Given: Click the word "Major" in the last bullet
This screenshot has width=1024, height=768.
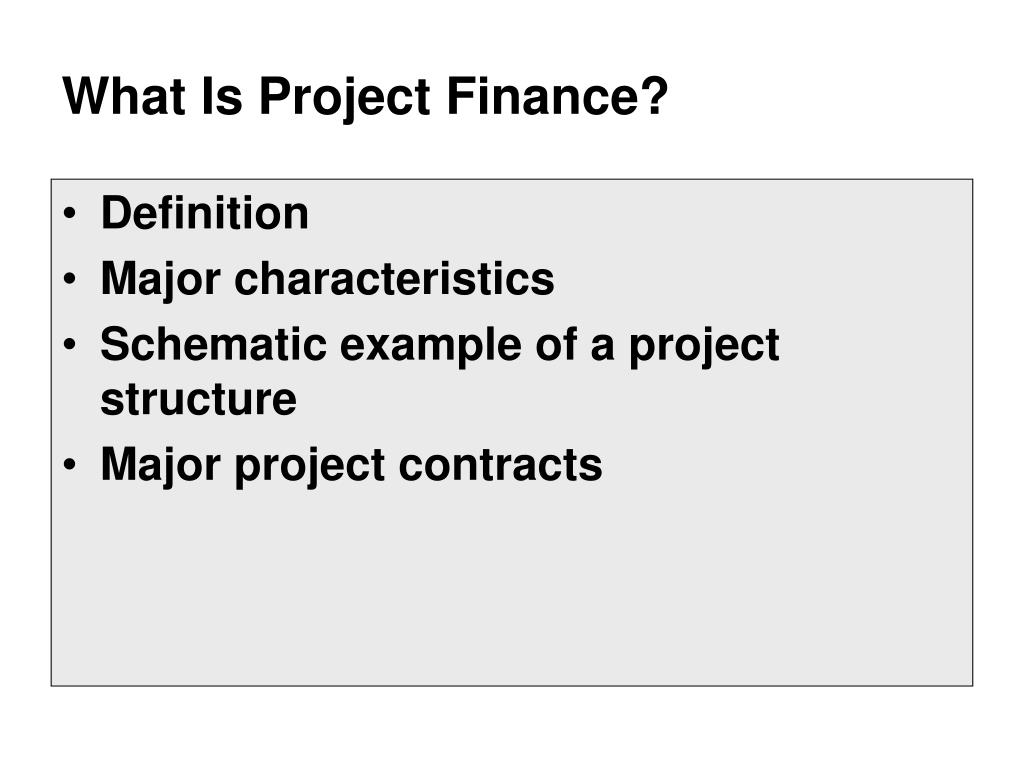Looking at the screenshot, I should coord(161,466).
